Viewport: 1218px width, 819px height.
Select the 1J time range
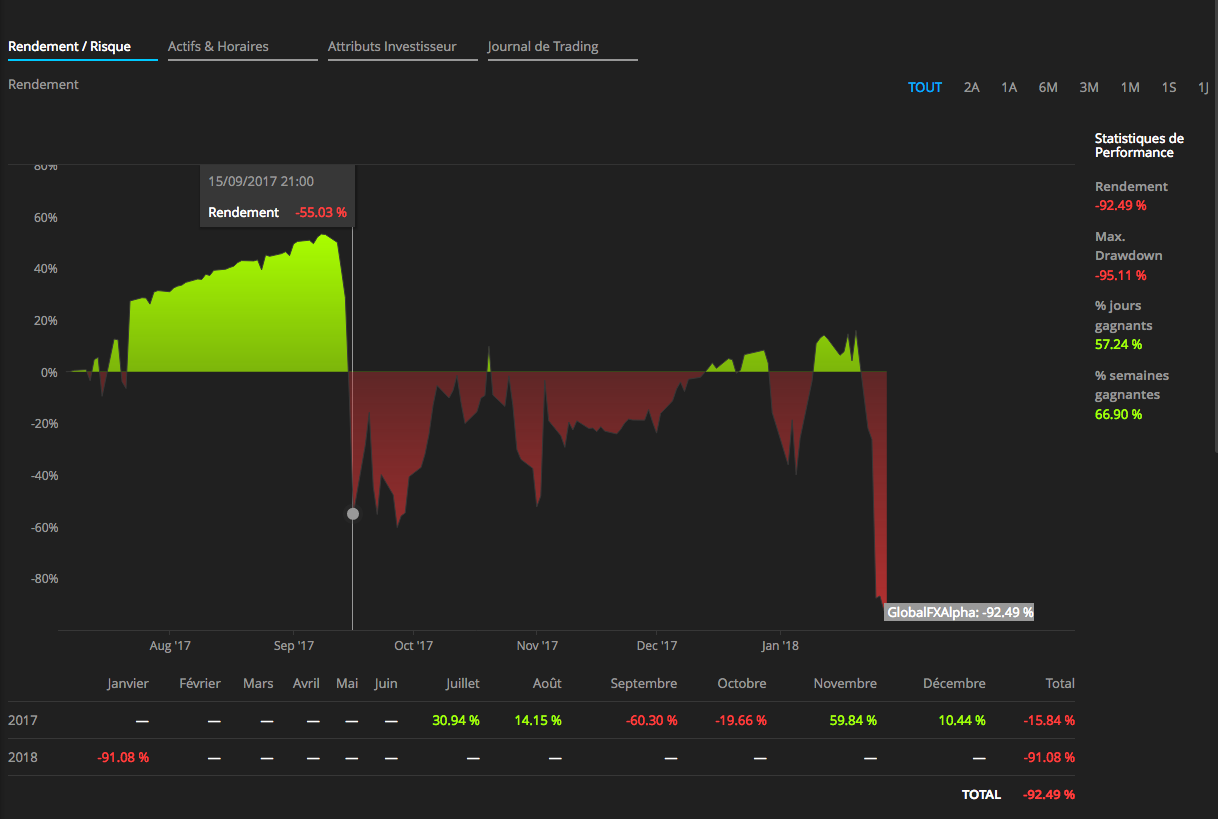click(1203, 87)
